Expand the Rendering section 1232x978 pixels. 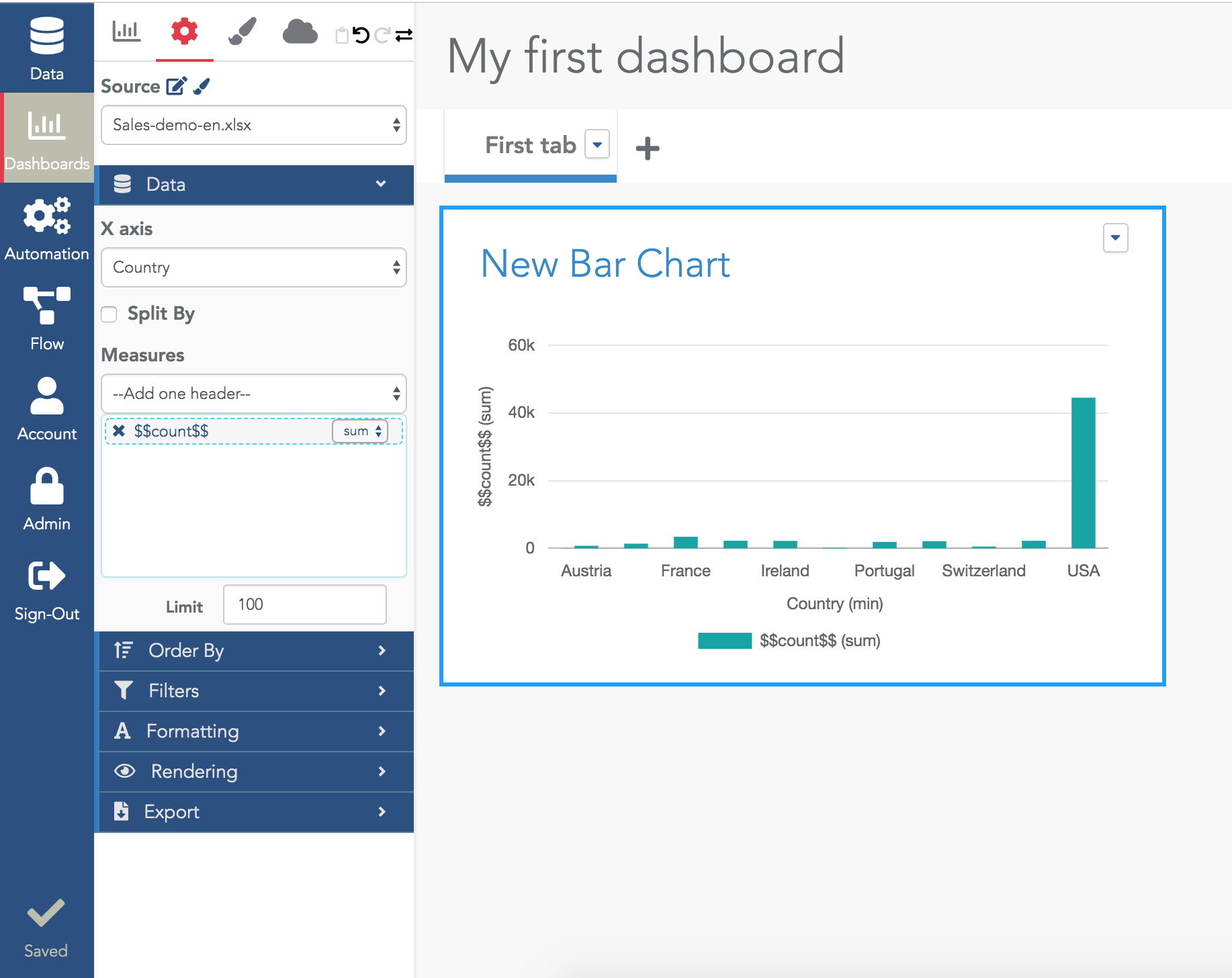coord(255,771)
